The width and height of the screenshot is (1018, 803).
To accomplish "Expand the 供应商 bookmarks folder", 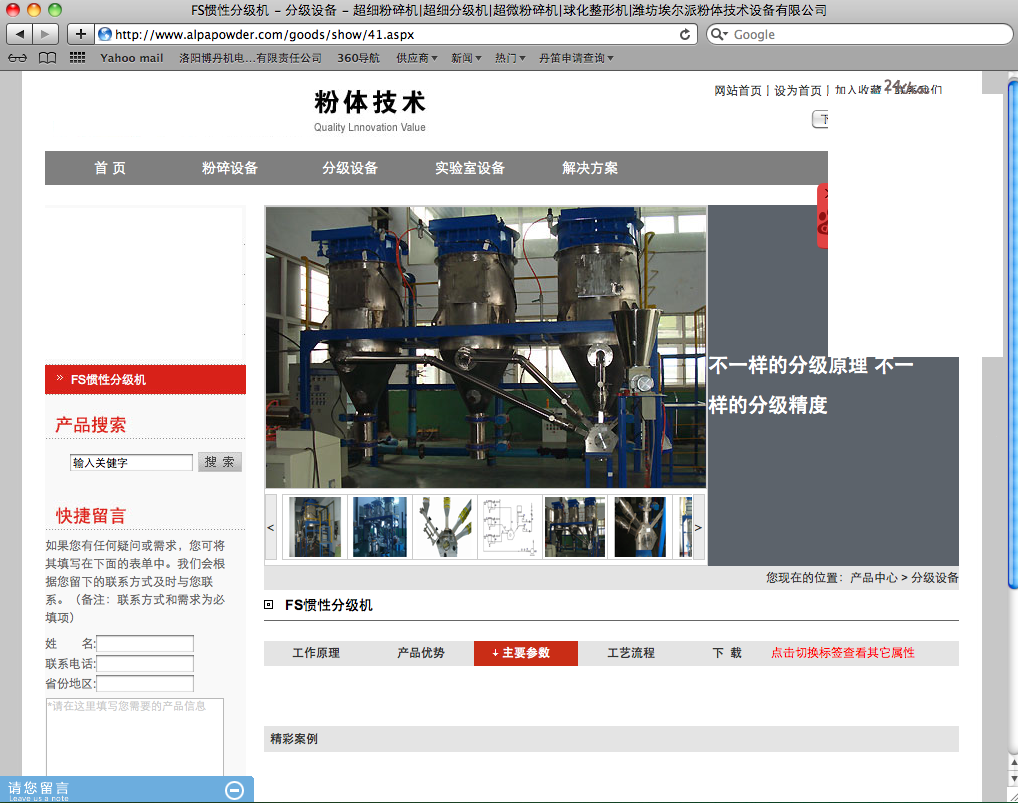I will click(x=416, y=58).
